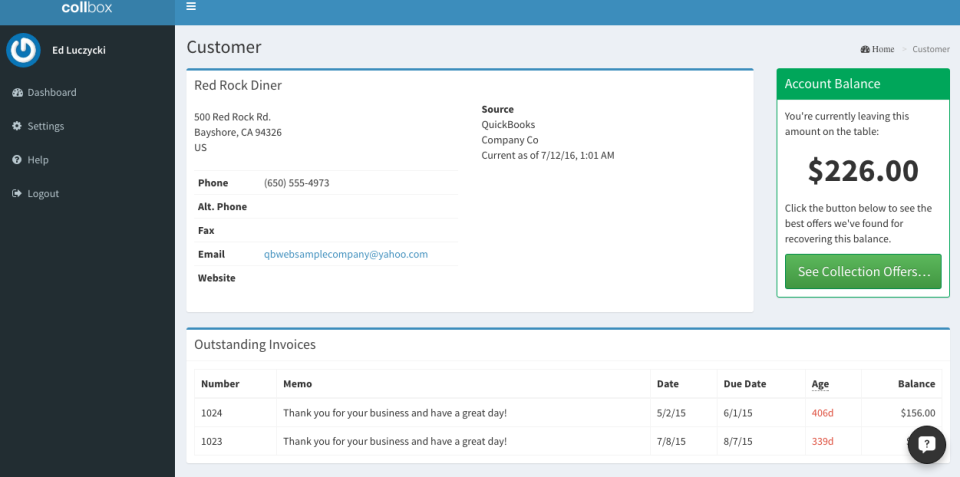This screenshot has width=960, height=477.
Task: Click the Ed Luczycki username
Action: point(79,50)
